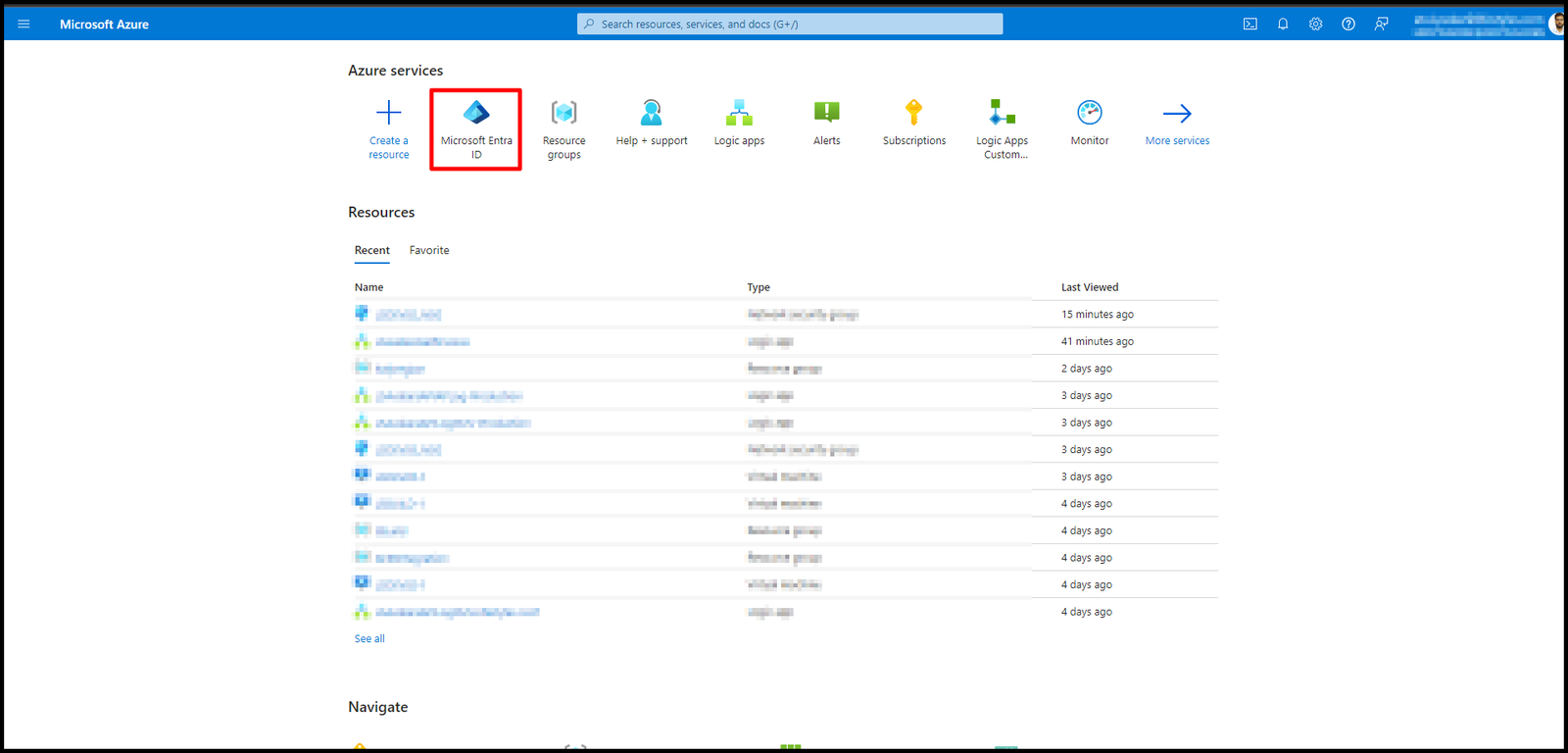Open the resource viewed 15 minutes ago
This screenshot has width=1568, height=753.
click(409, 315)
